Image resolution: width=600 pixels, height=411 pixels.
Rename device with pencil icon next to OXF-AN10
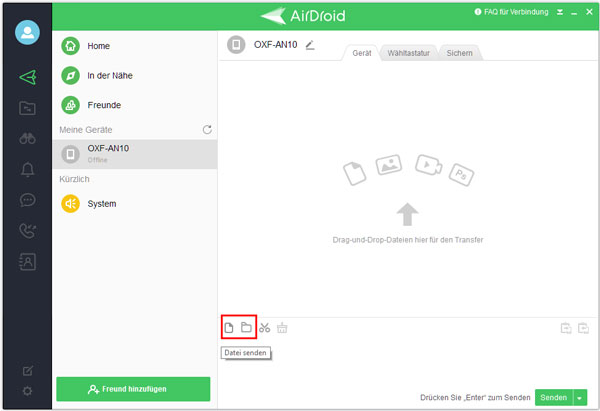click(x=310, y=45)
